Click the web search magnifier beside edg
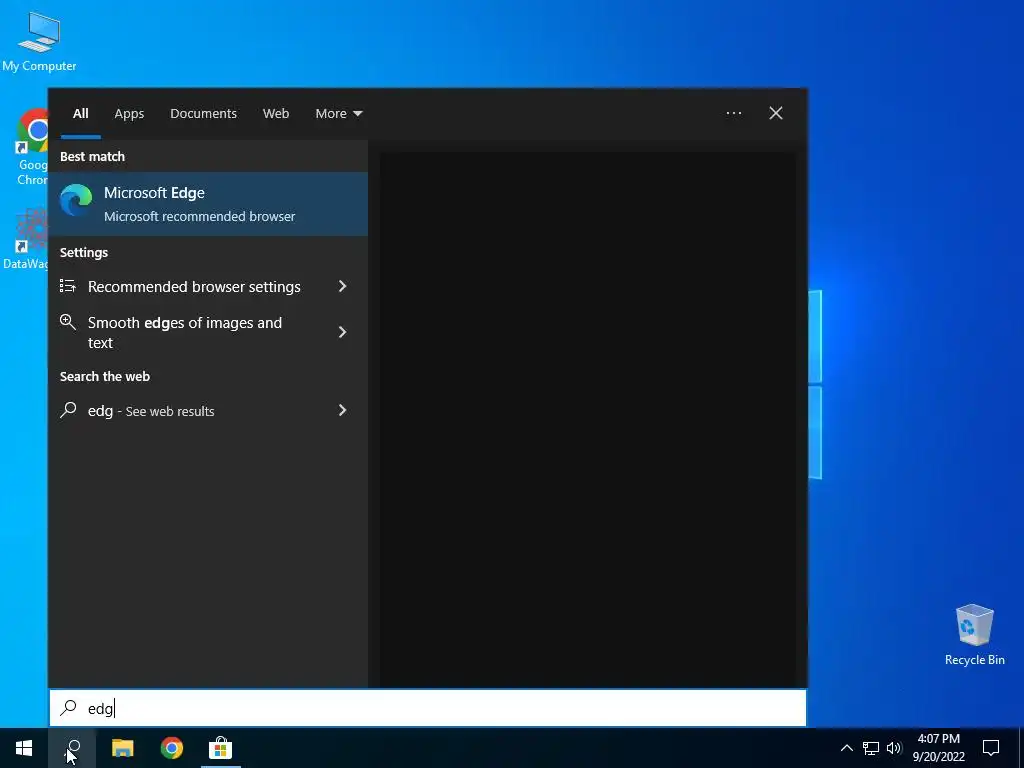This screenshot has width=1024, height=768. tap(68, 410)
